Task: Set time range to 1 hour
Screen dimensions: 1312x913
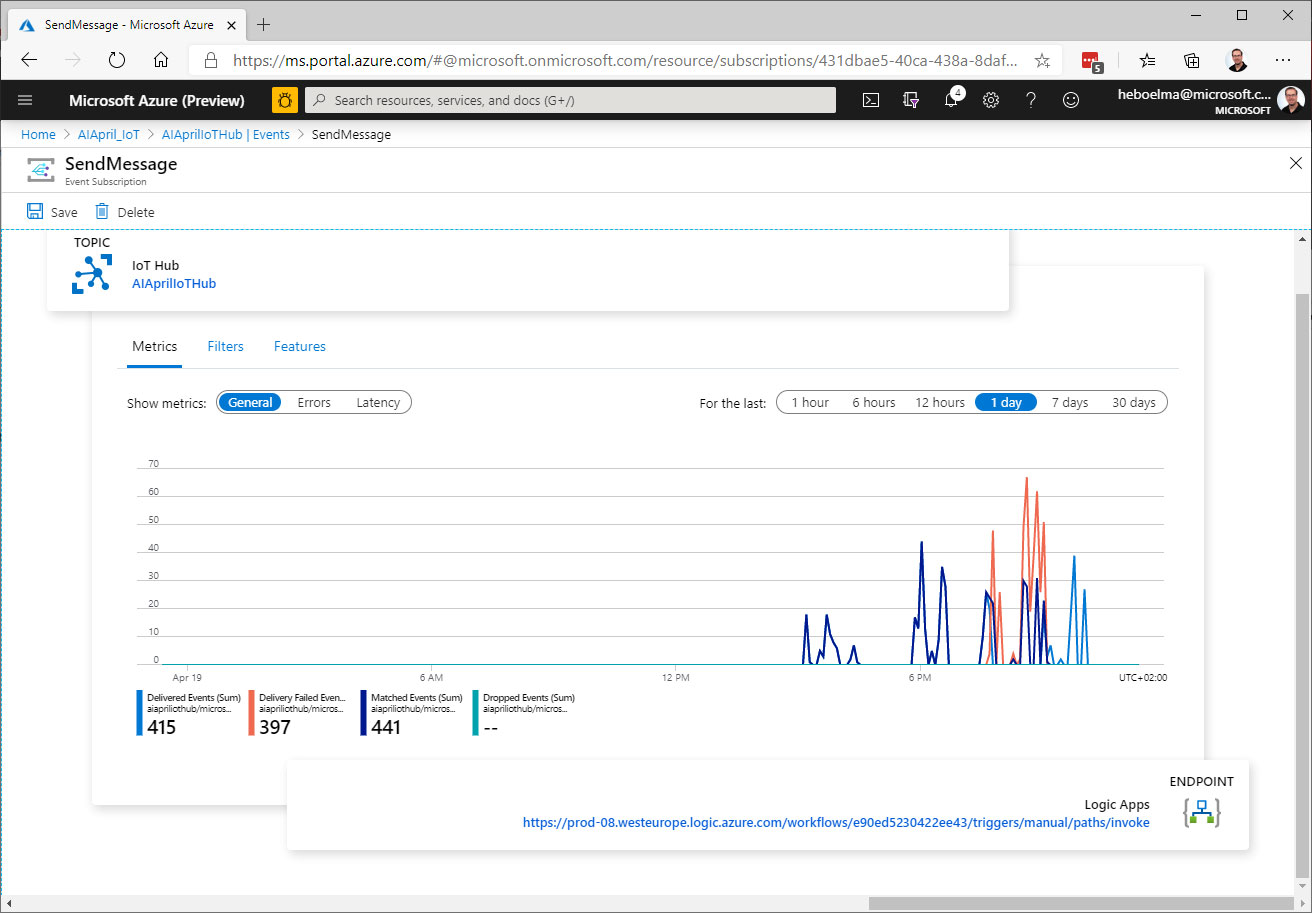Action: (810, 402)
